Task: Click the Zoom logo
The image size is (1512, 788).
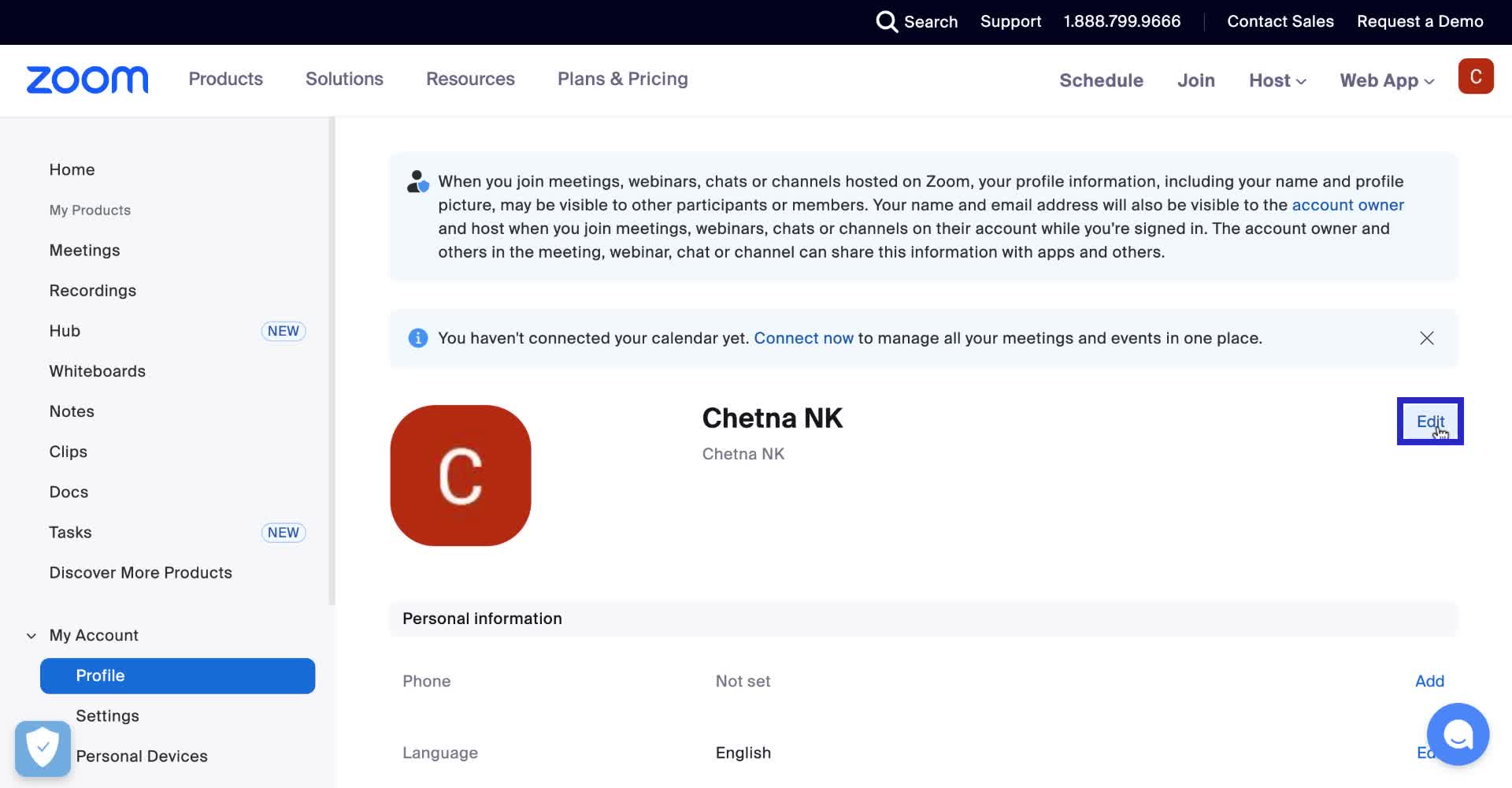Action: pyautogui.click(x=87, y=80)
